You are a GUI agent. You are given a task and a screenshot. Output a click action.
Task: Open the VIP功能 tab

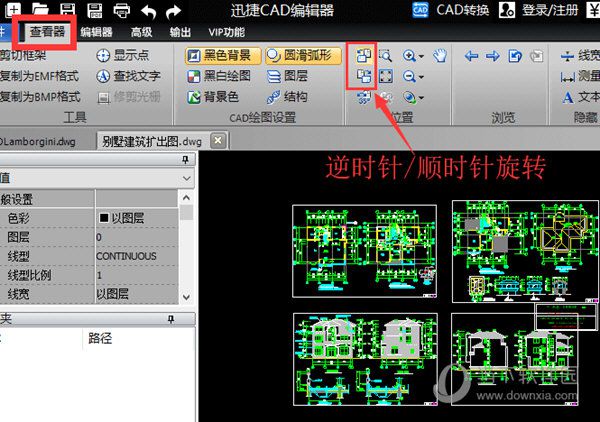(x=227, y=32)
